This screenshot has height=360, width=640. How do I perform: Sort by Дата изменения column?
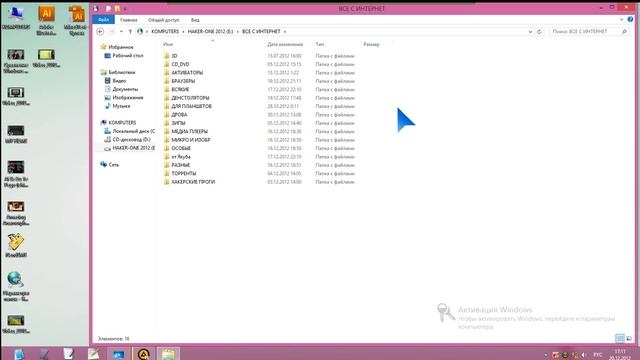(x=285, y=44)
